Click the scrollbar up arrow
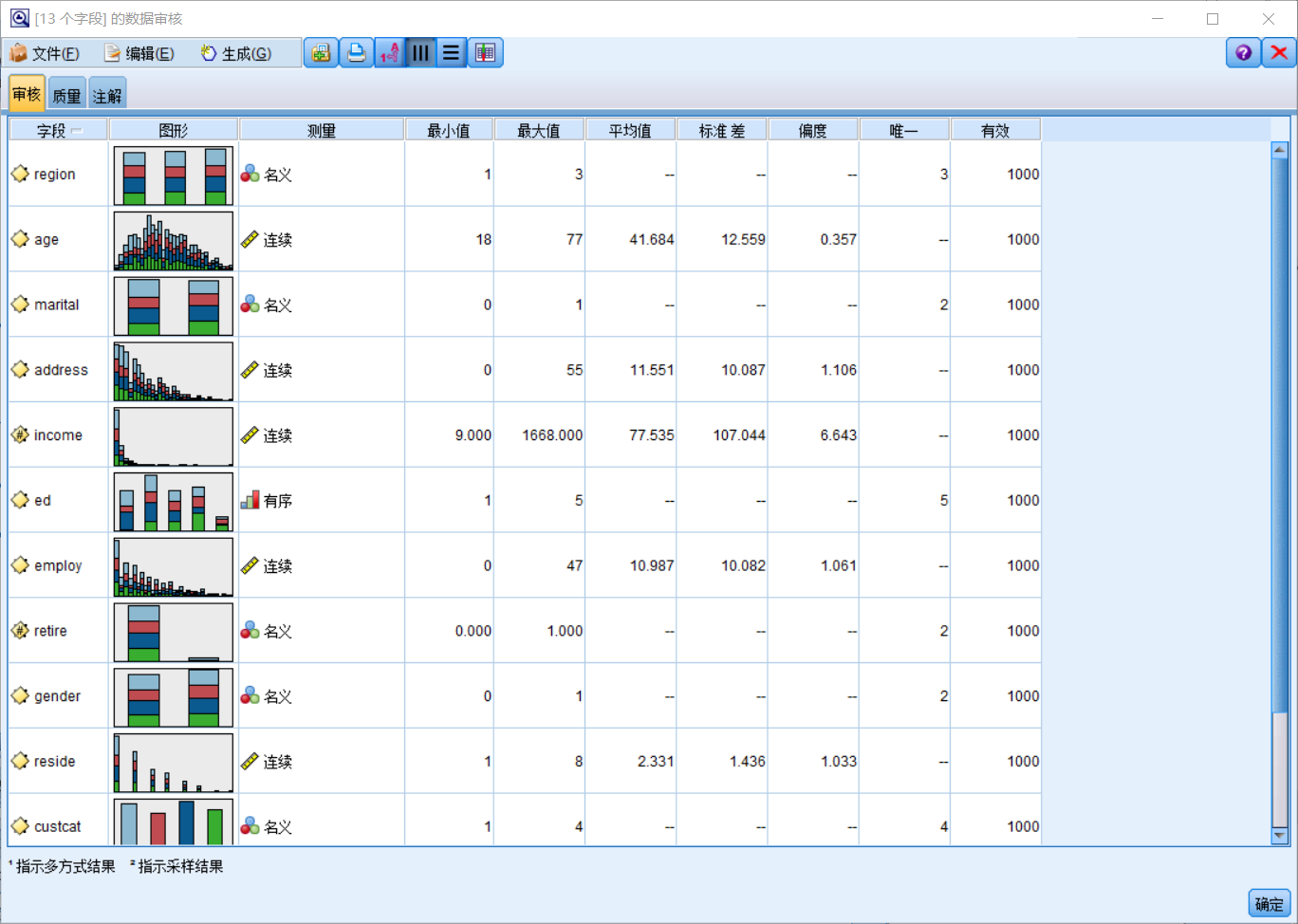This screenshot has width=1298, height=924. tap(1279, 150)
